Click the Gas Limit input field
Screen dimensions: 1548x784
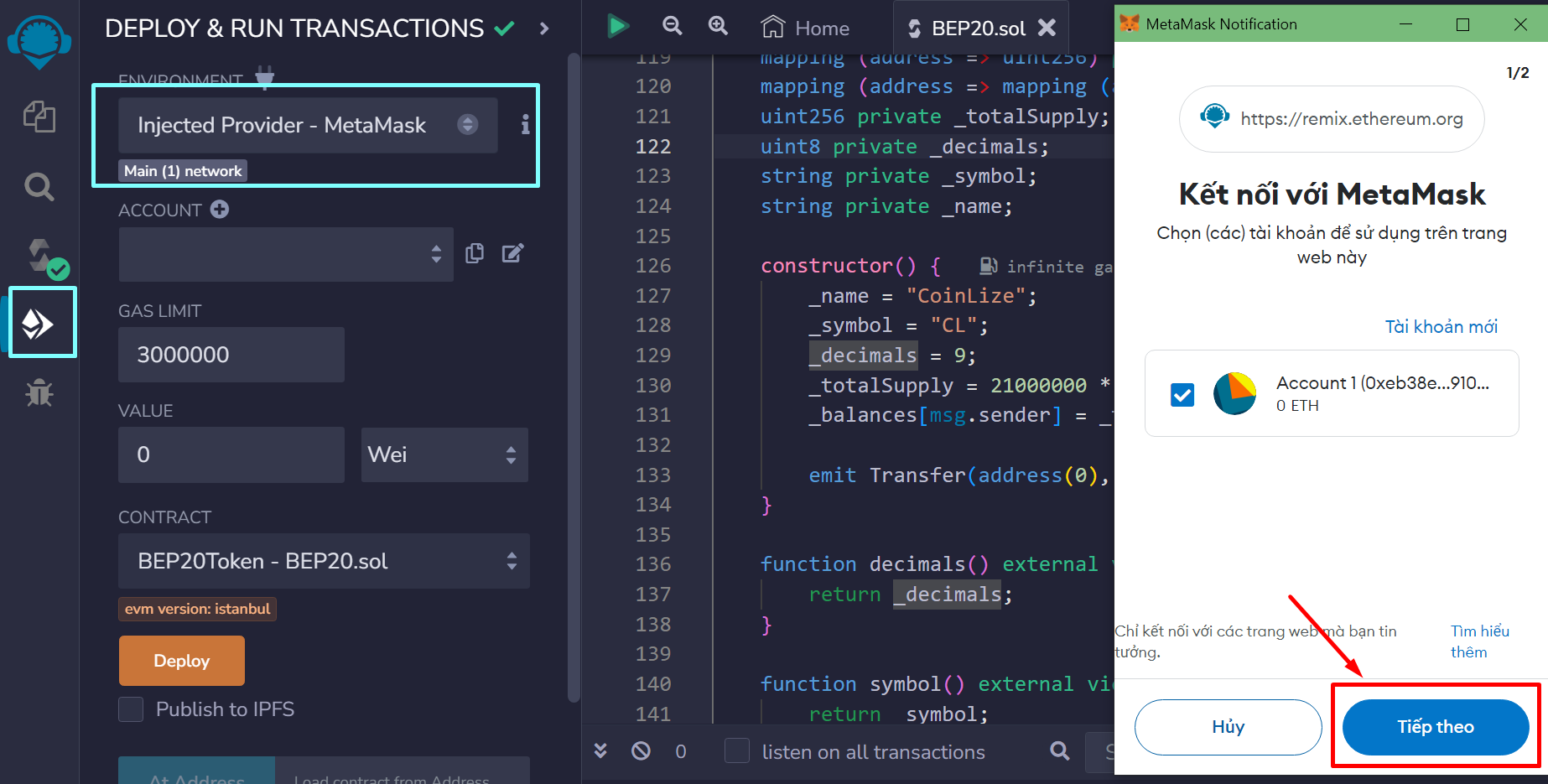(231, 355)
